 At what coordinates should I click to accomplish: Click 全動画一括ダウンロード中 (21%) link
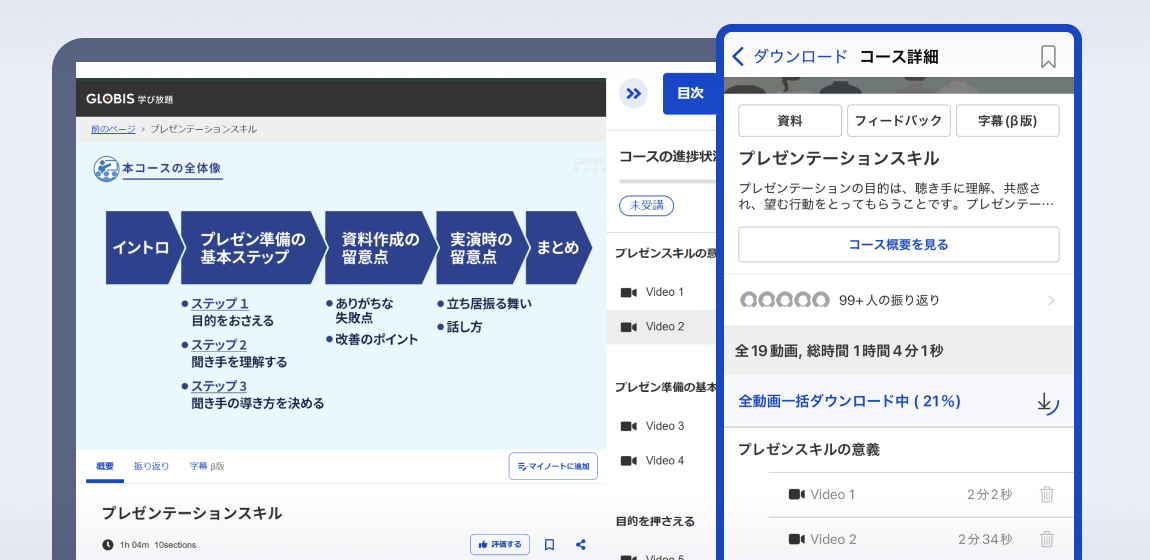(849, 402)
